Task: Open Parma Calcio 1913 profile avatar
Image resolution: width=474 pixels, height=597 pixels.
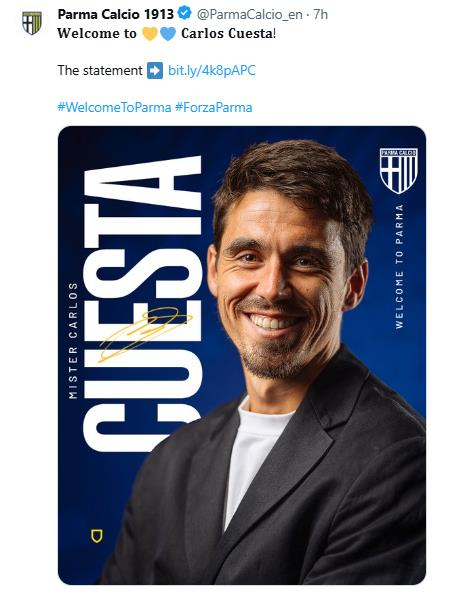Action: tap(32, 23)
